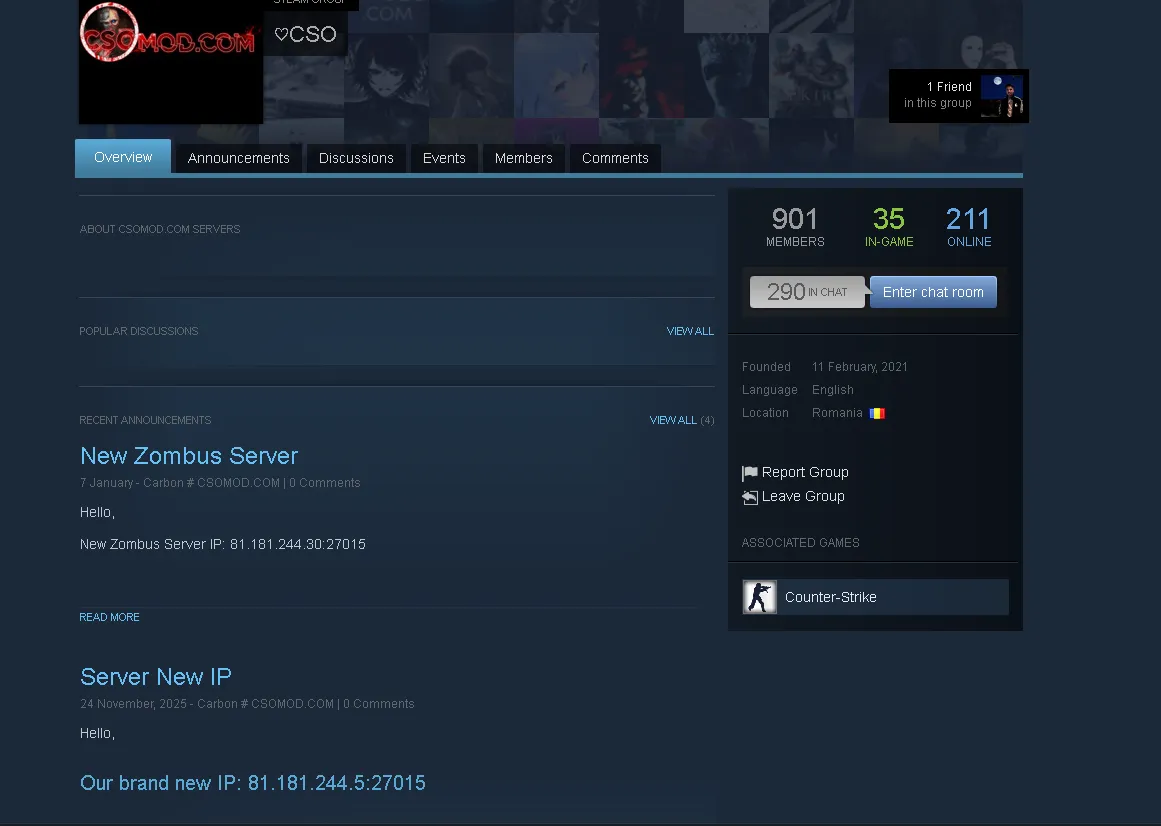Click READ MORE under New Zombus Server

(x=110, y=617)
